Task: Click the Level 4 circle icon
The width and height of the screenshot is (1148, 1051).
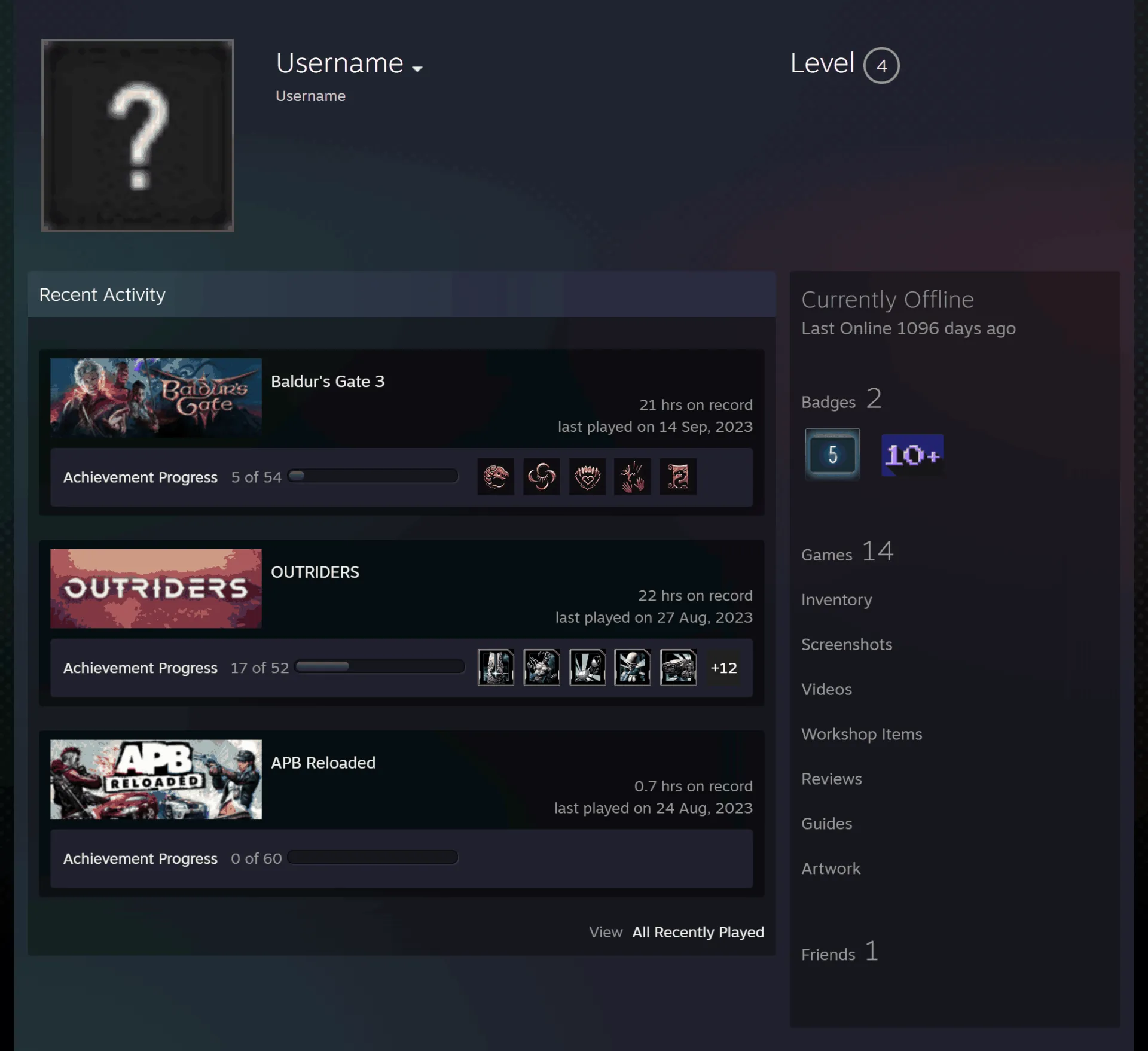Action: coord(881,65)
